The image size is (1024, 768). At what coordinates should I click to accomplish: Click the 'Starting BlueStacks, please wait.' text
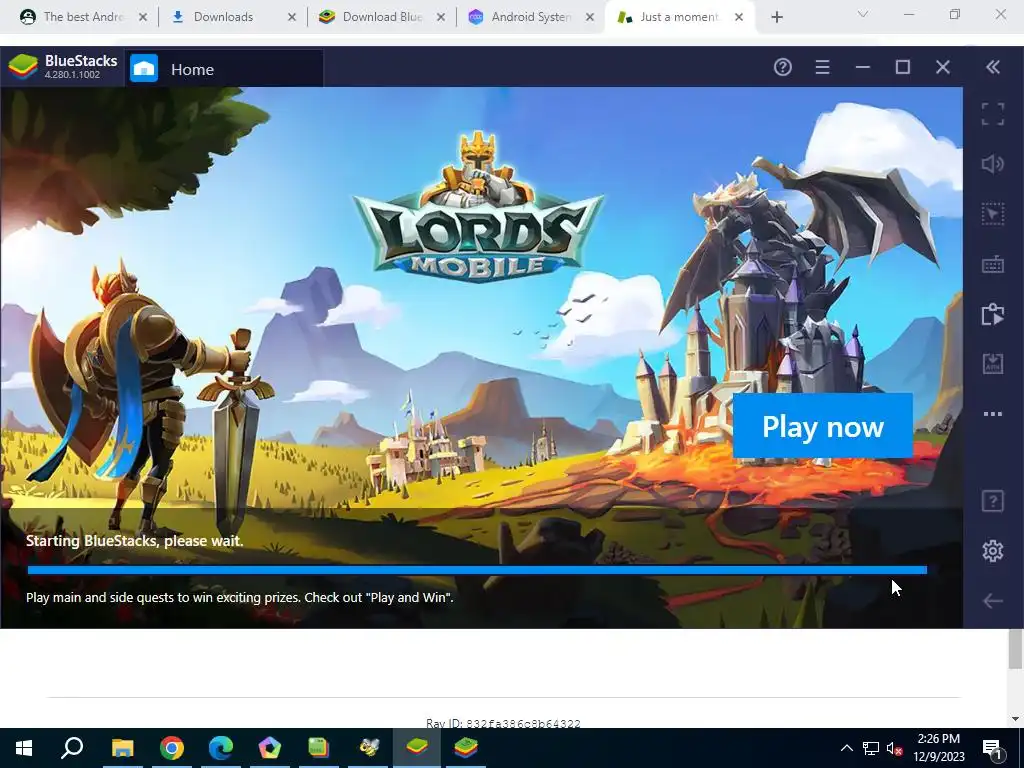(x=135, y=541)
